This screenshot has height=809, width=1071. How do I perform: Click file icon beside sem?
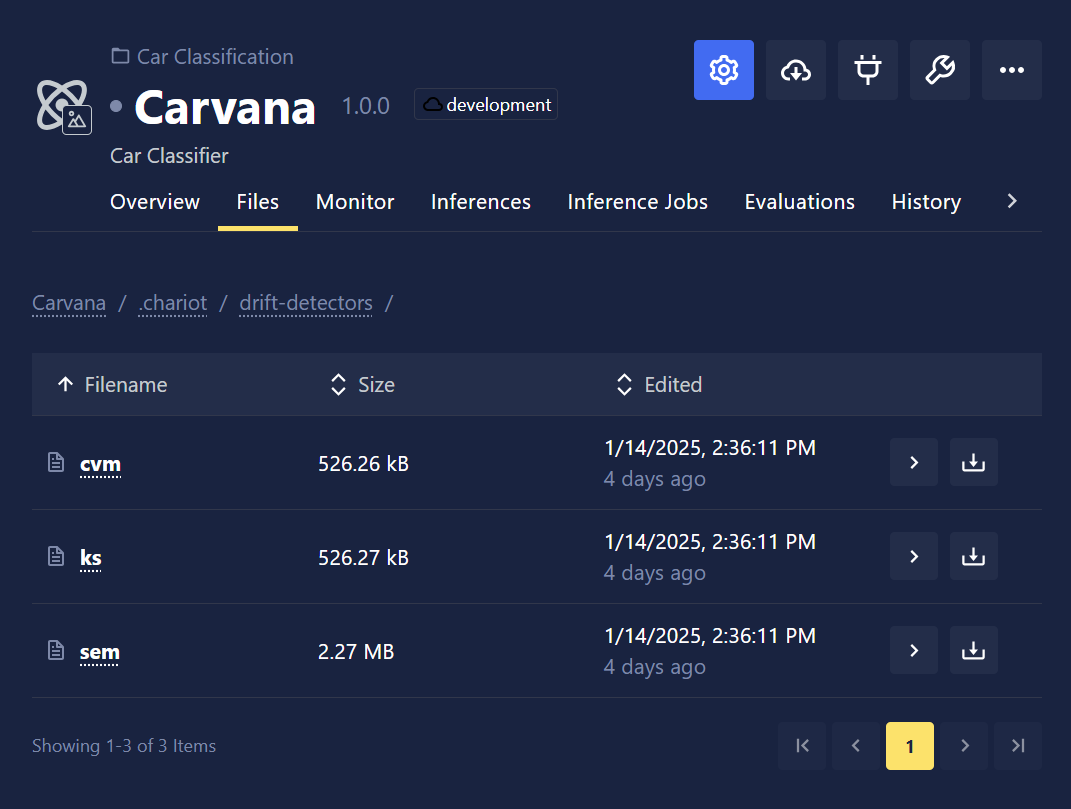coord(56,650)
